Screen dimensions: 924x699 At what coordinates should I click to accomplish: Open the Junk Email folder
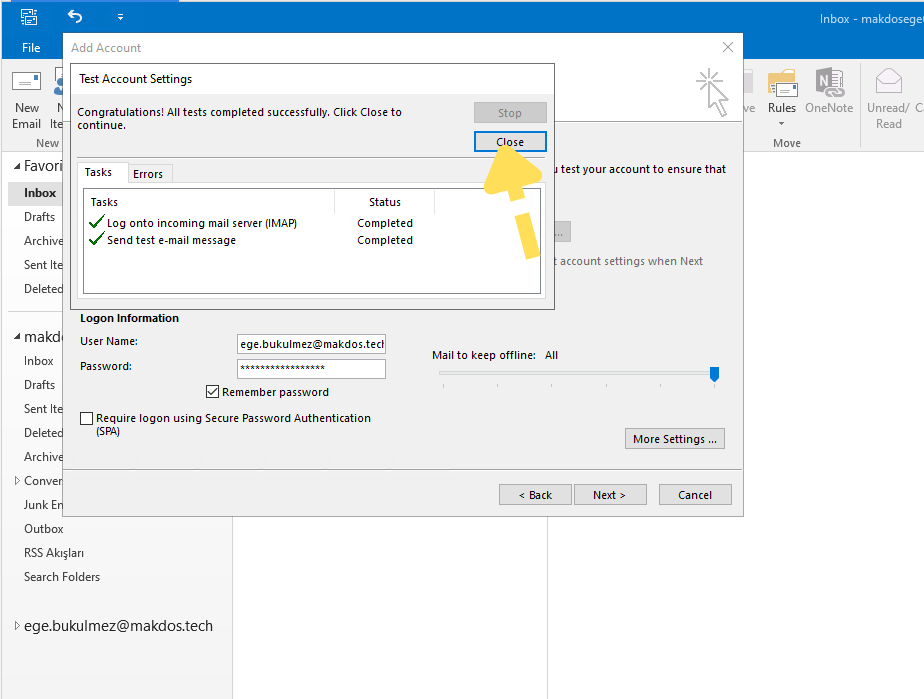[42, 505]
